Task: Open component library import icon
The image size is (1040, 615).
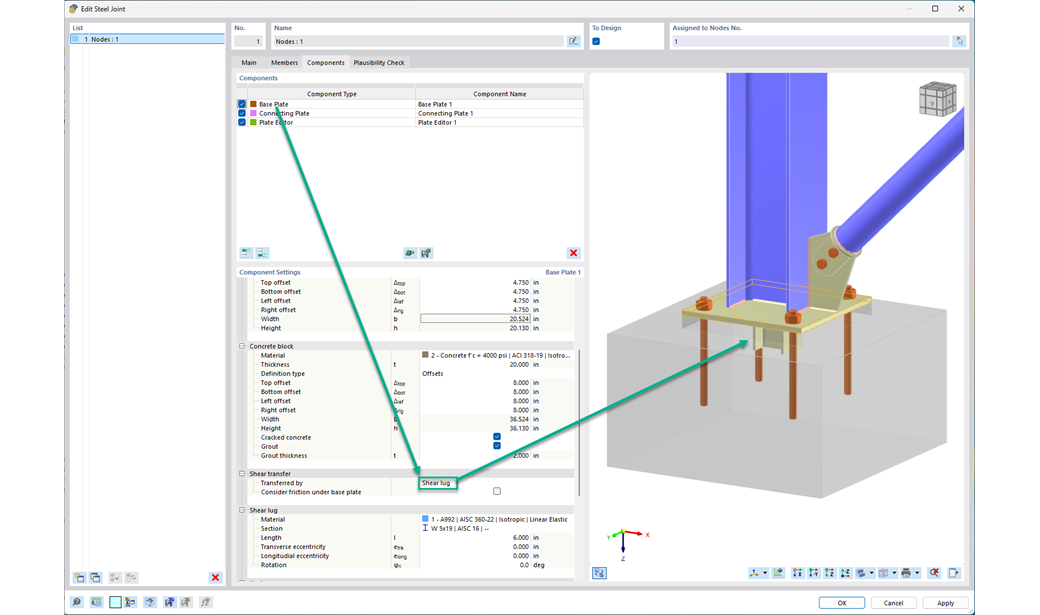Action: point(410,253)
